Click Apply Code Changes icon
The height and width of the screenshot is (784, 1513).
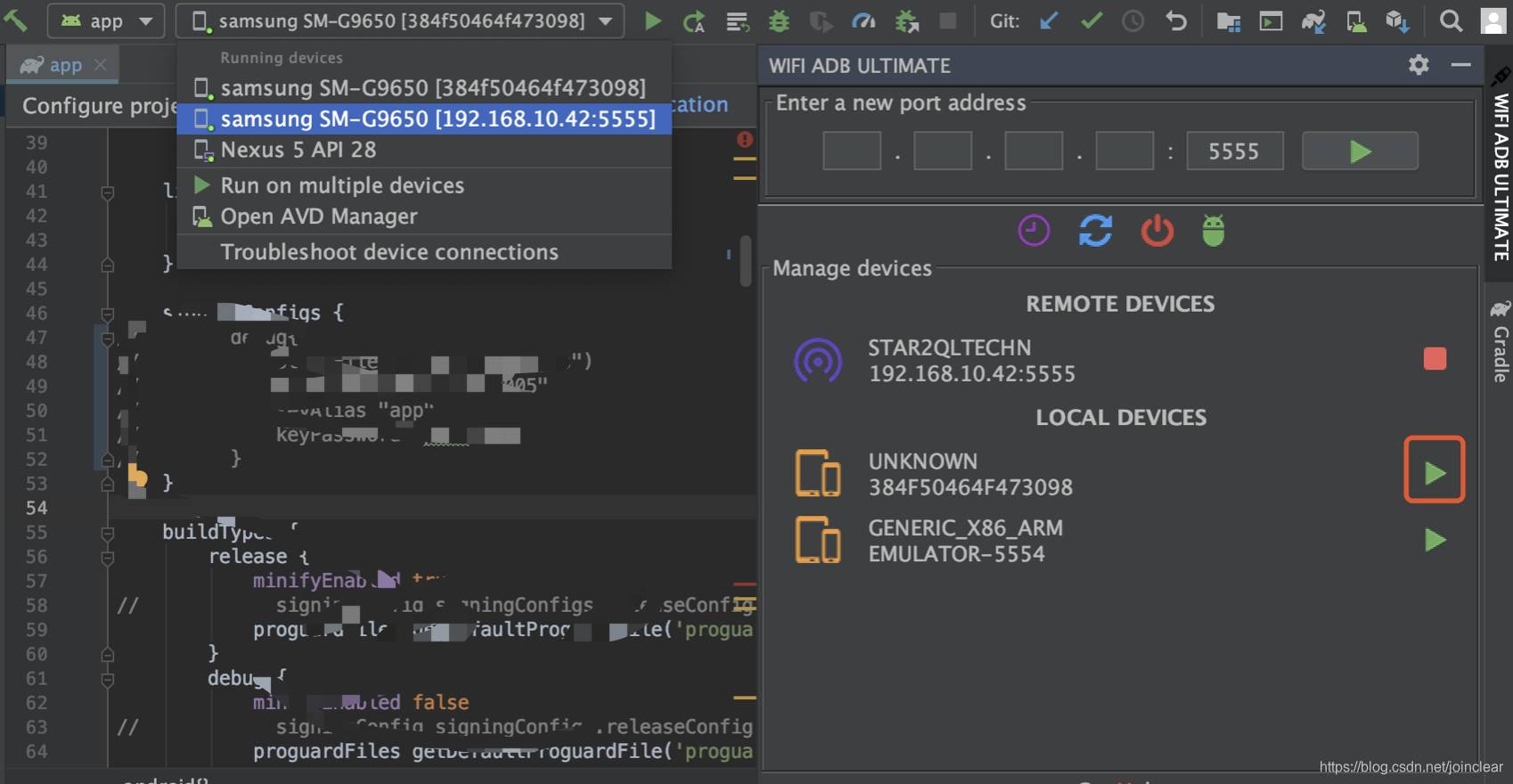(x=737, y=21)
